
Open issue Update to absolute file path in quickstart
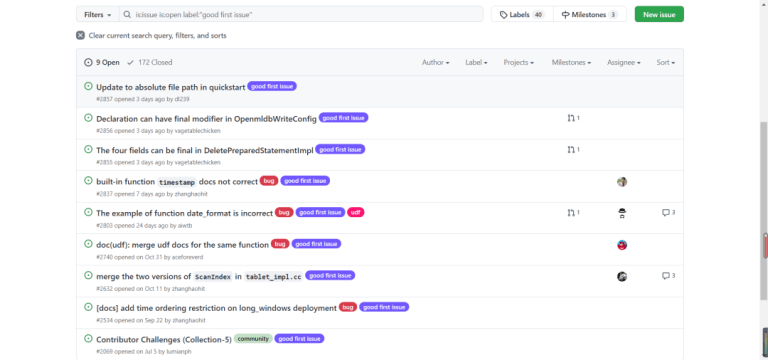coord(170,87)
